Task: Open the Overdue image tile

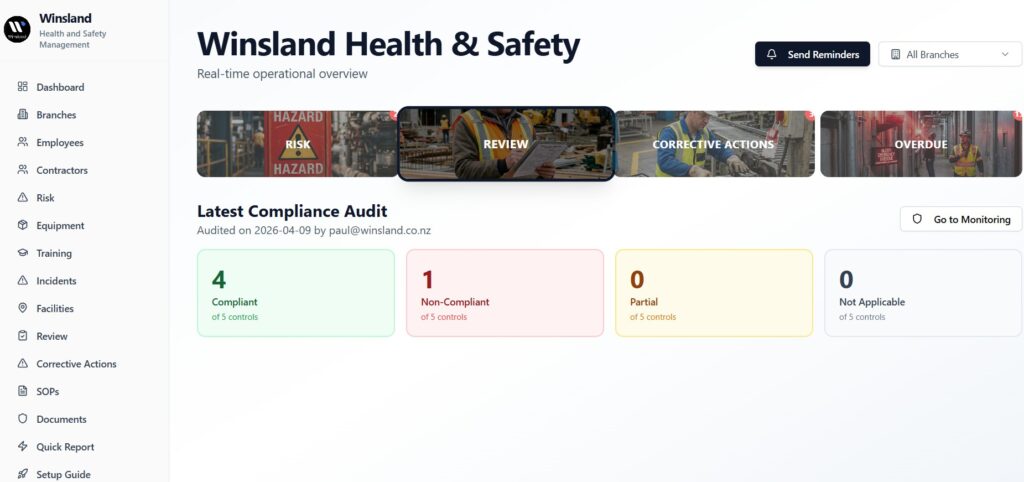Action: [920, 144]
